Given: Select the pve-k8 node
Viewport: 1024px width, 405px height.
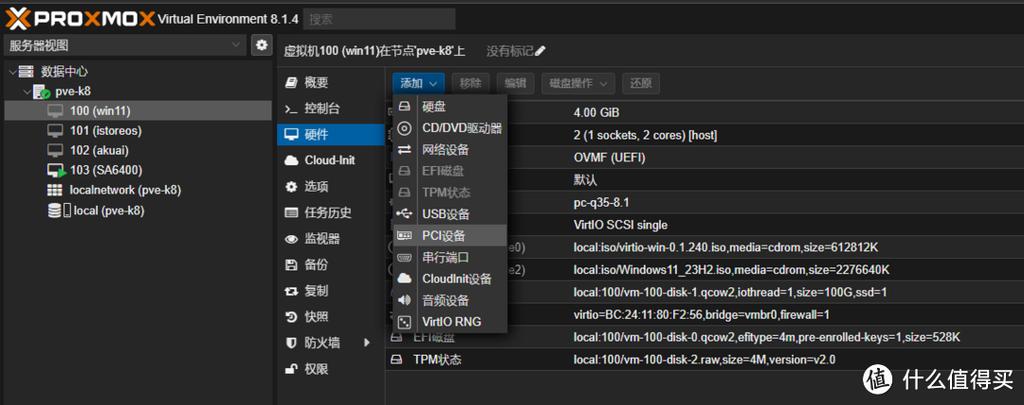Looking at the screenshot, I should click(73, 91).
